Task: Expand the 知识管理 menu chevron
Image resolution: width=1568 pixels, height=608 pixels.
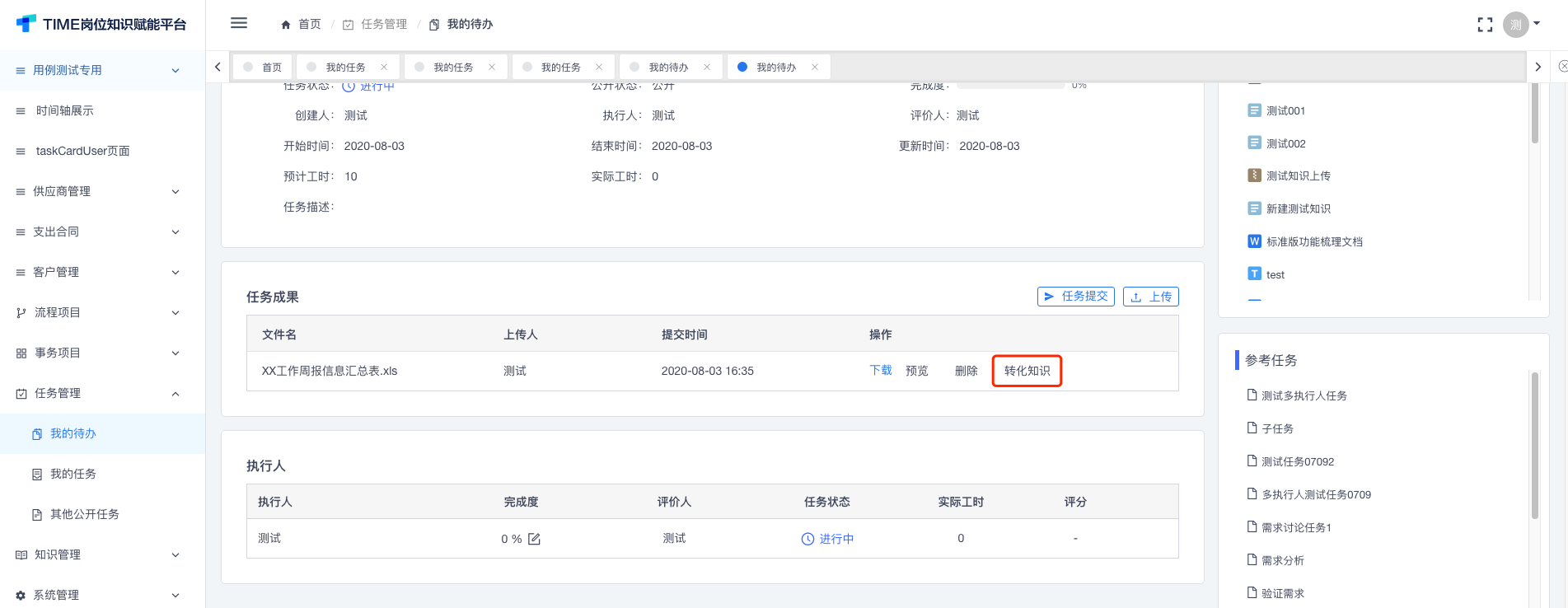Action: pyautogui.click(x=176, y=555)
